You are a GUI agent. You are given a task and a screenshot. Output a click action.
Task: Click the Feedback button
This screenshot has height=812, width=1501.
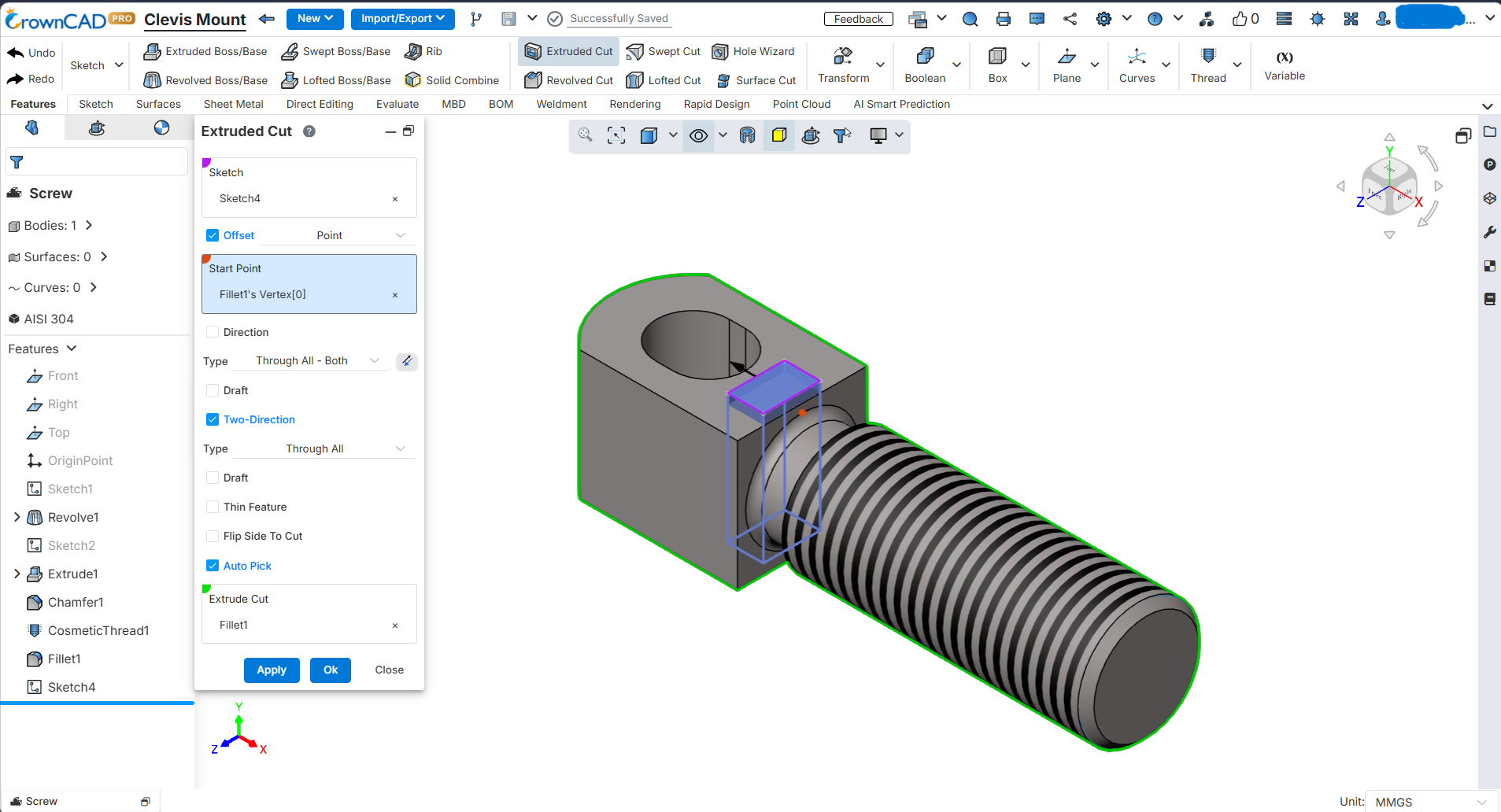(859, 19)
